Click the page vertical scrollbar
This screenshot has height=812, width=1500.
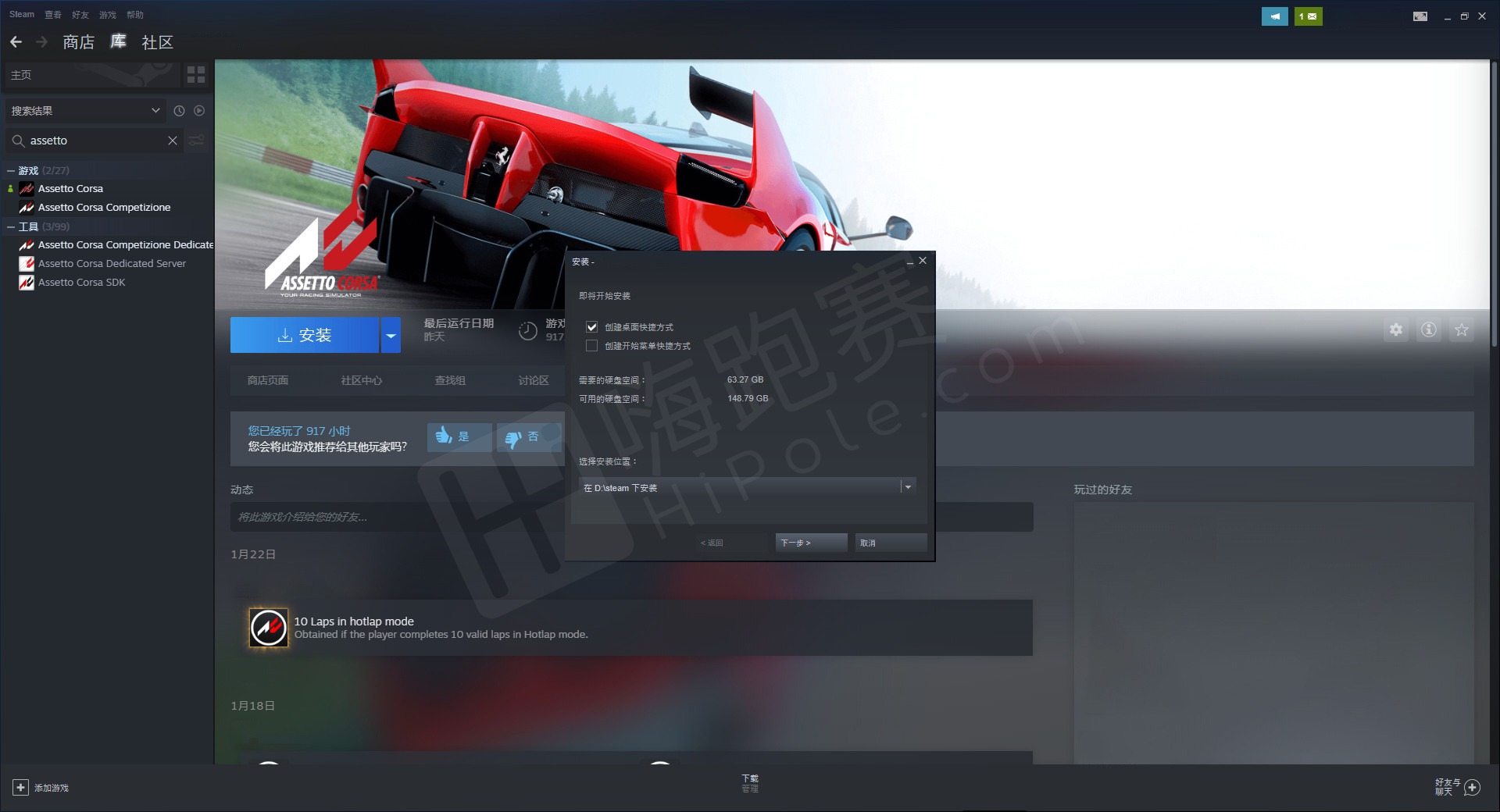1494,203
